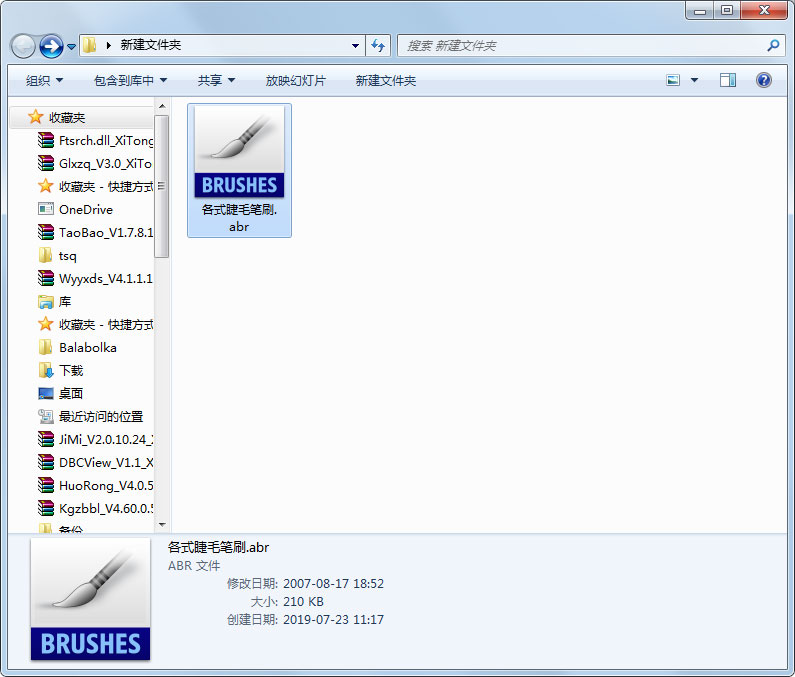
Task: Click the magnifier search icon
Action: pos(773,46)
